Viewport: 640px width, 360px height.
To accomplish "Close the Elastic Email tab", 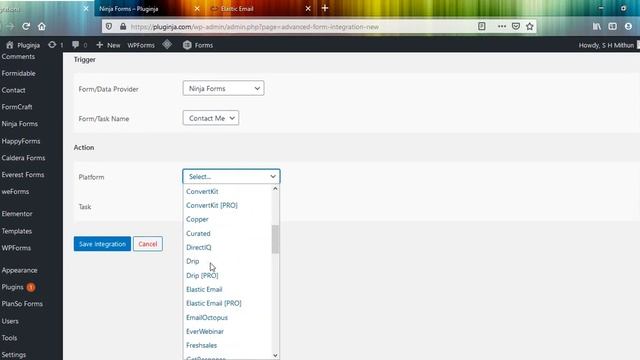I will 308,9.
